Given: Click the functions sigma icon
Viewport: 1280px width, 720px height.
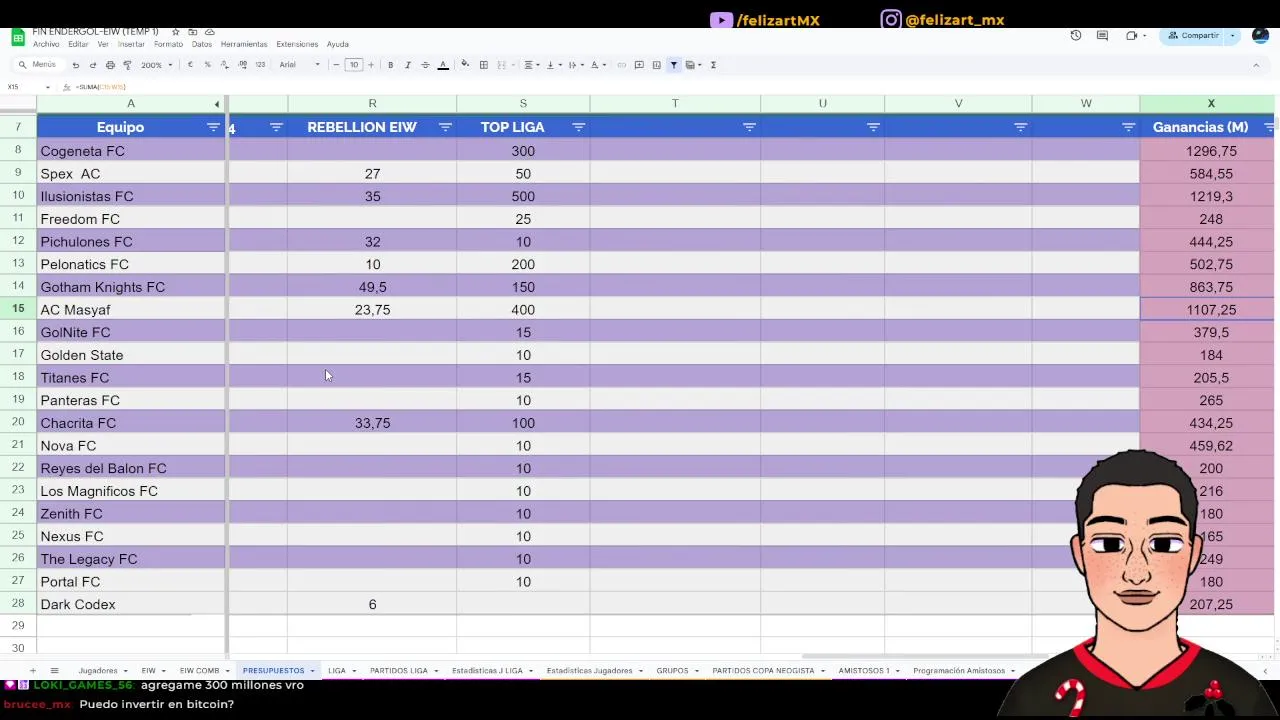Looking at the screenshot, I should point(713,65).
